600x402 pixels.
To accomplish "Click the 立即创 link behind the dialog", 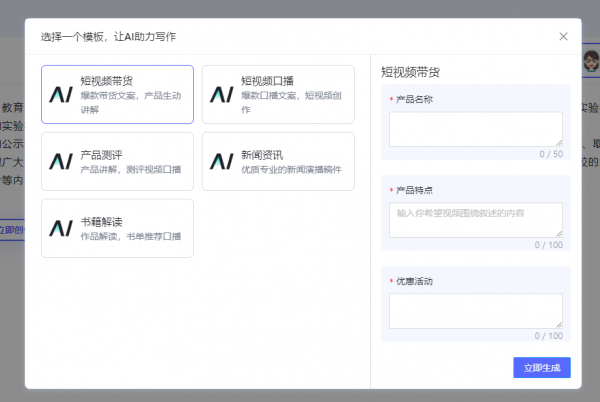I will click(x=12, y=230).
